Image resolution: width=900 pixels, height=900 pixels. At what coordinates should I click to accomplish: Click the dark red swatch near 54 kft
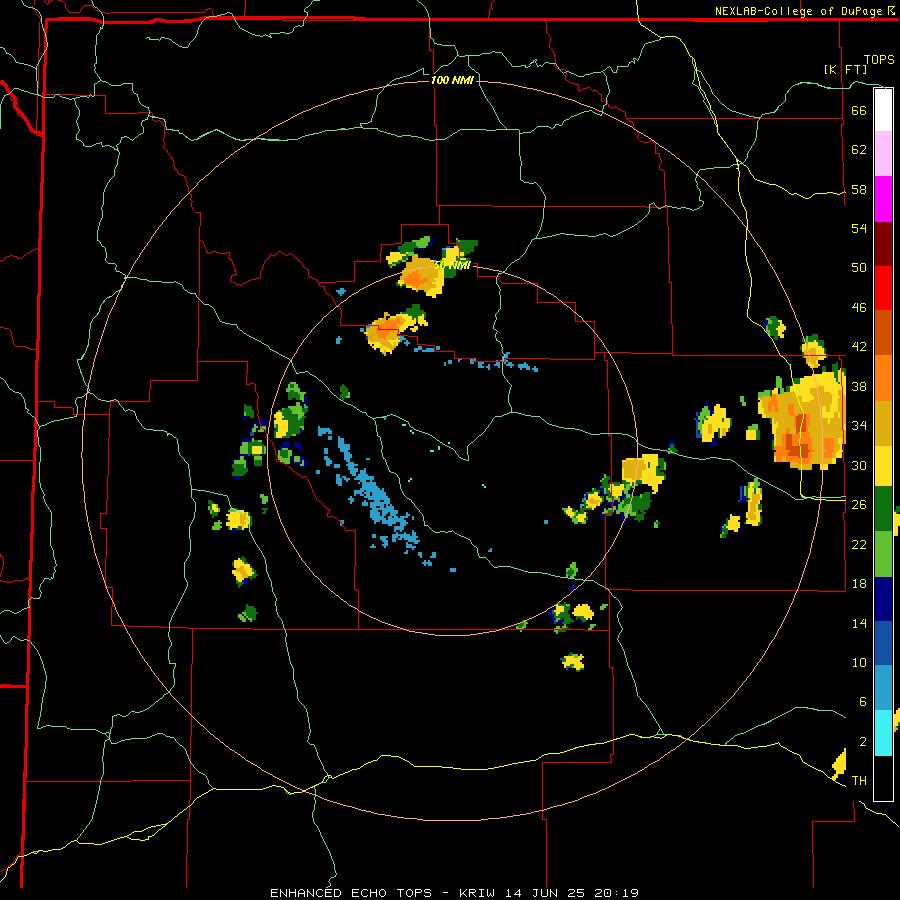[x=883, y=244]
